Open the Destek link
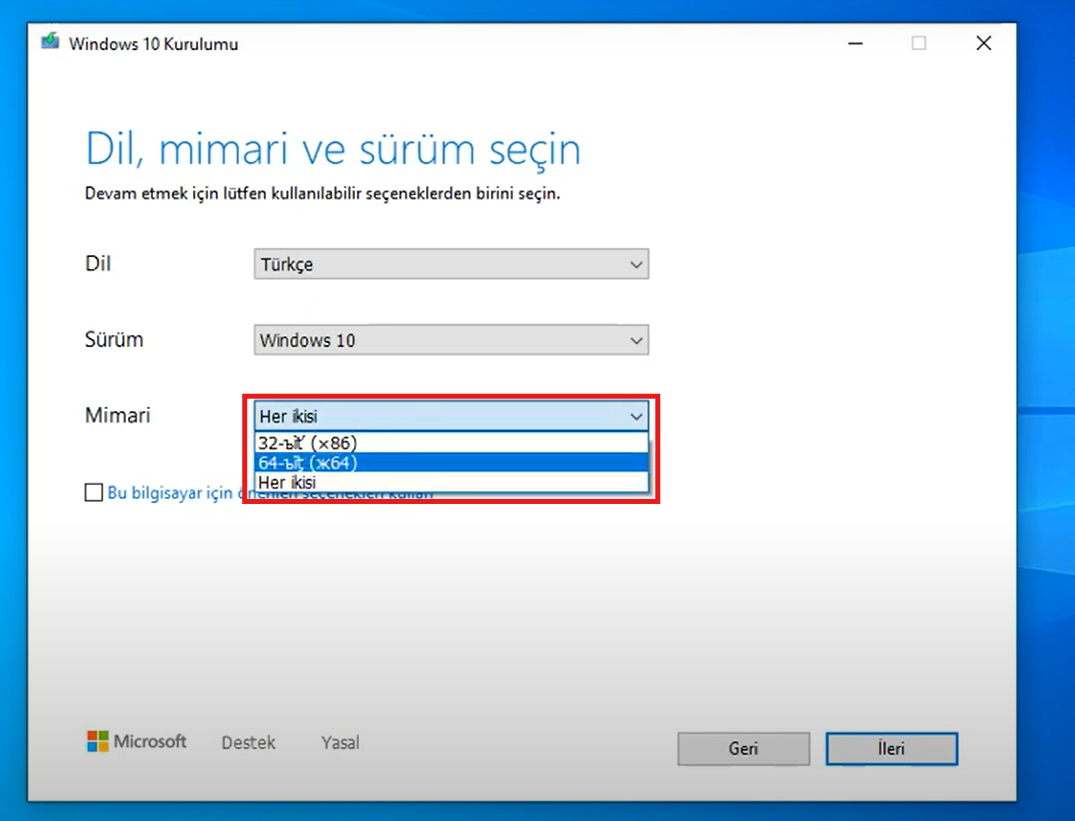The image size is (1075, 821). click(x=248, y=742)
